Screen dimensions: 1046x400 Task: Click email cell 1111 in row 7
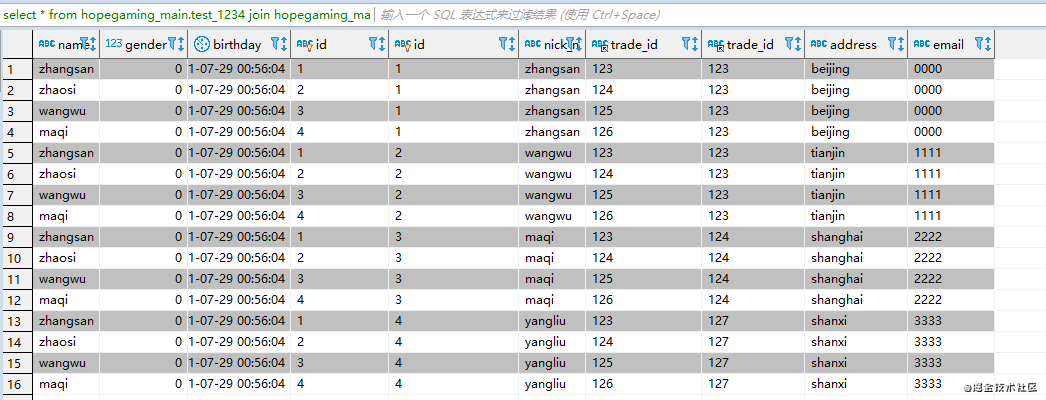(951, 195)
